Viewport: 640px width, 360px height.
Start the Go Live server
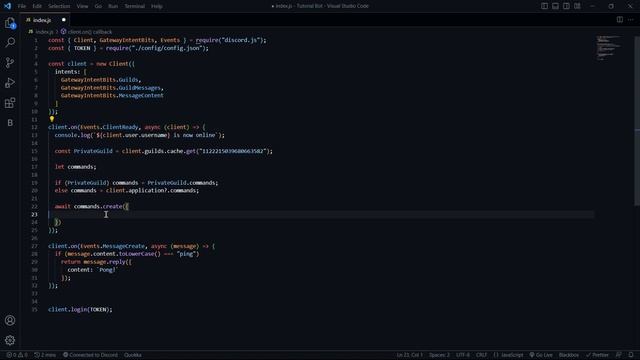point(541,355)
